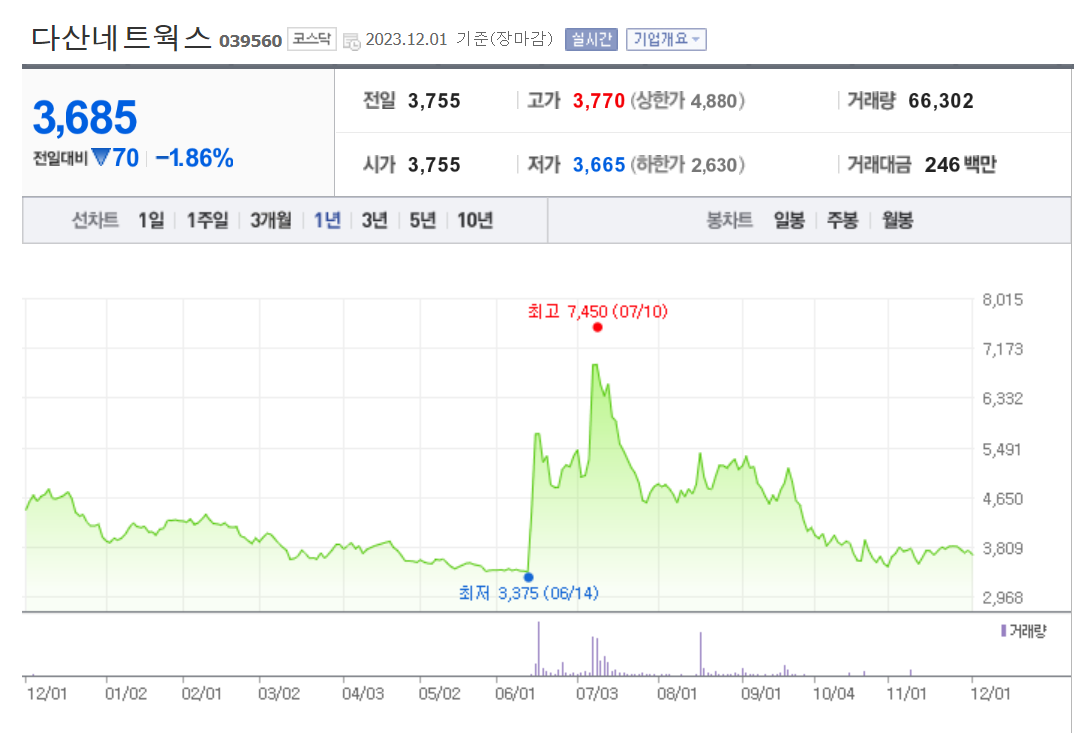This screenshot has height=733, width=1074.
Task: Click the 01/02 date axis label
Action: 126,694
